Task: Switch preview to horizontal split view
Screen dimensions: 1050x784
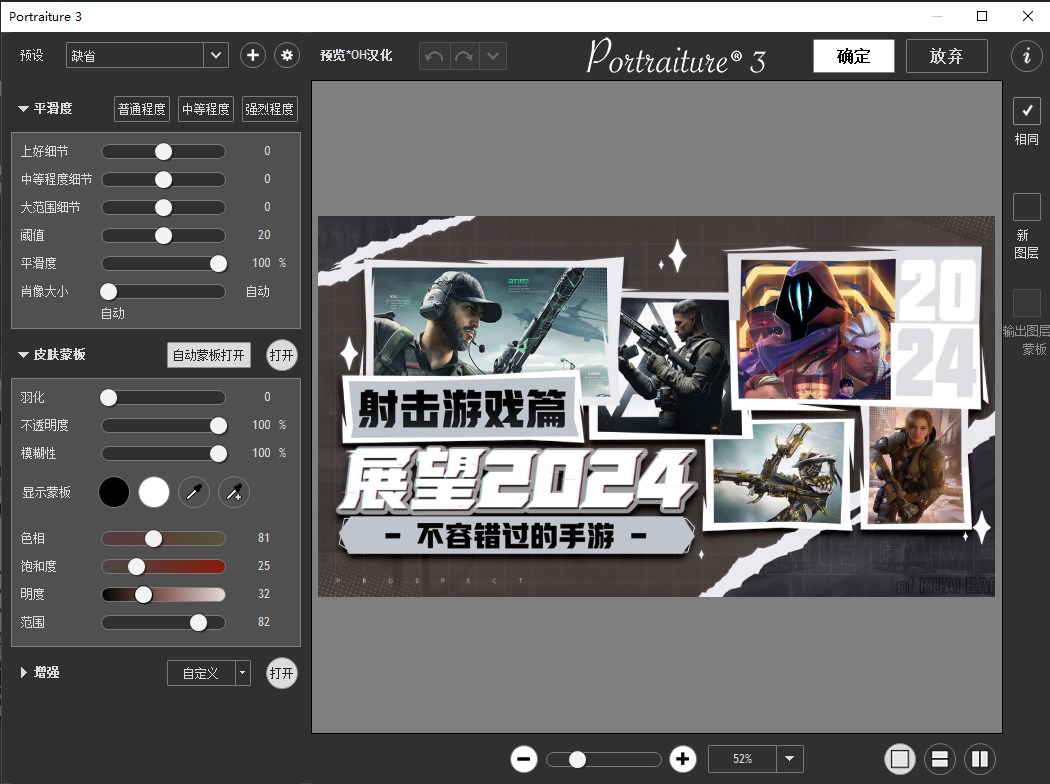Action: coord(940,758)
